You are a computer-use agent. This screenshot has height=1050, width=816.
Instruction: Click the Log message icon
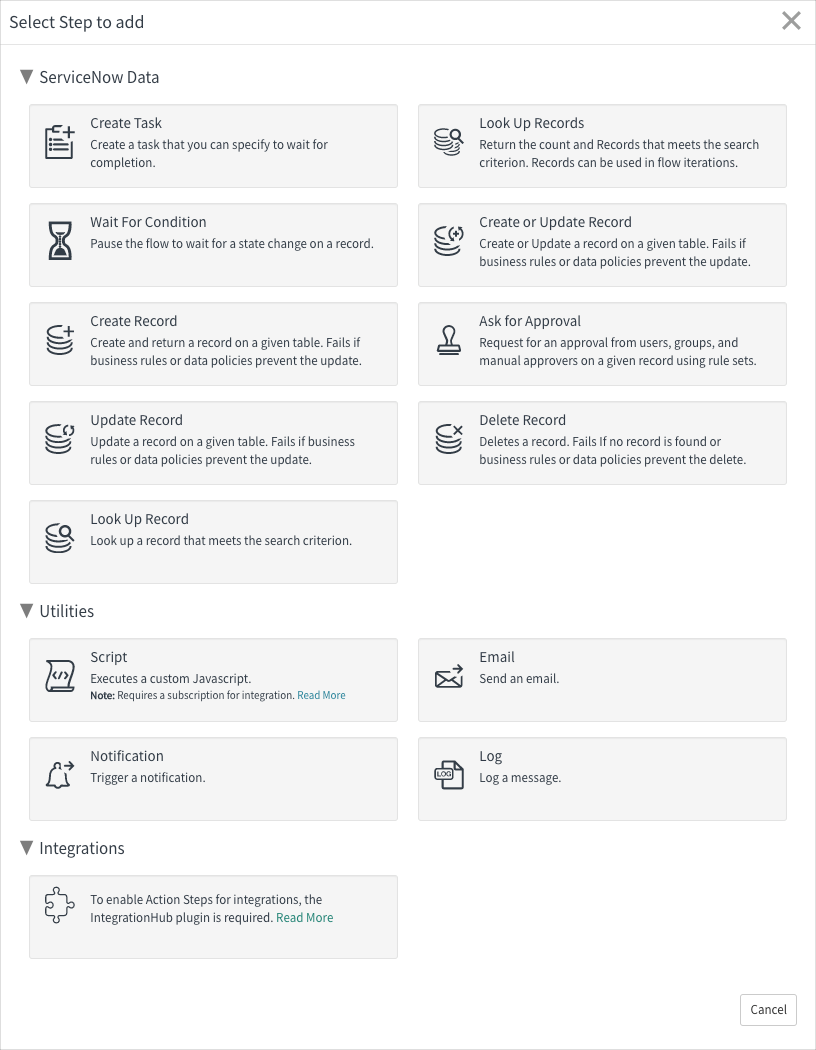pyautogui.click(x=449, y=773)
